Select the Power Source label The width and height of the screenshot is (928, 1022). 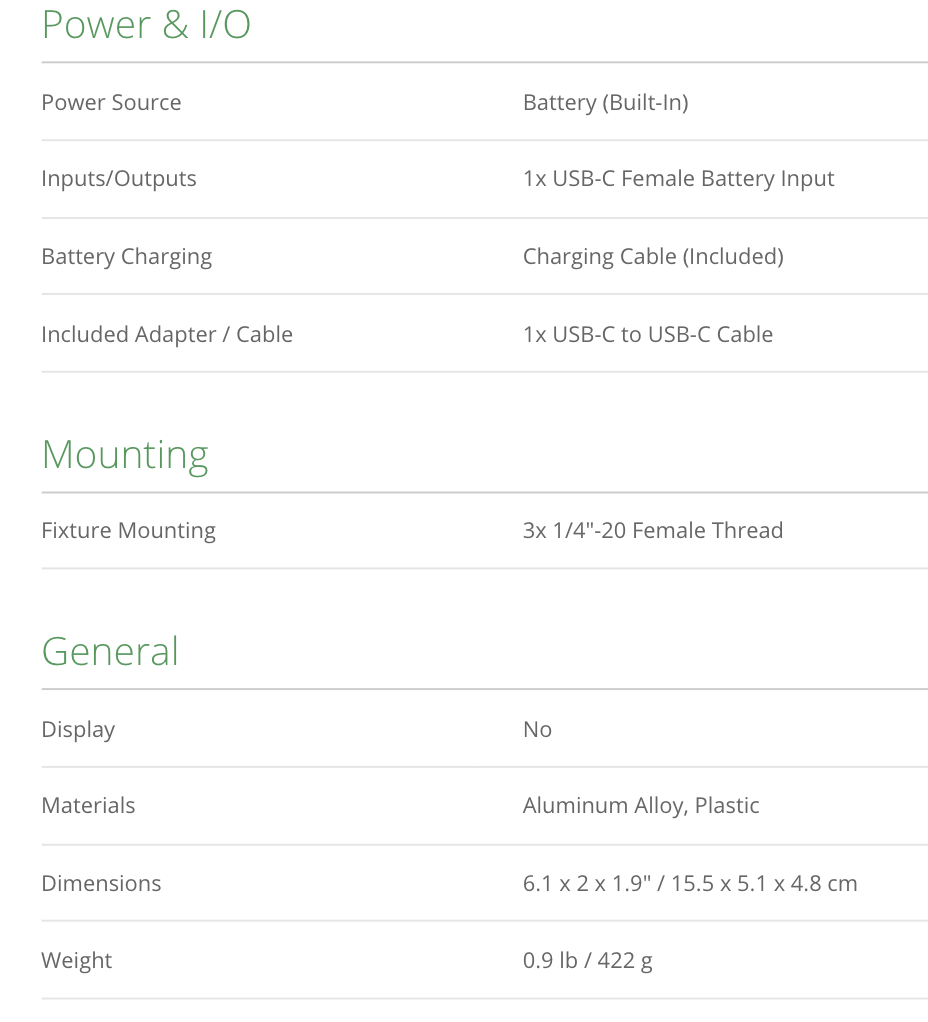111,102
